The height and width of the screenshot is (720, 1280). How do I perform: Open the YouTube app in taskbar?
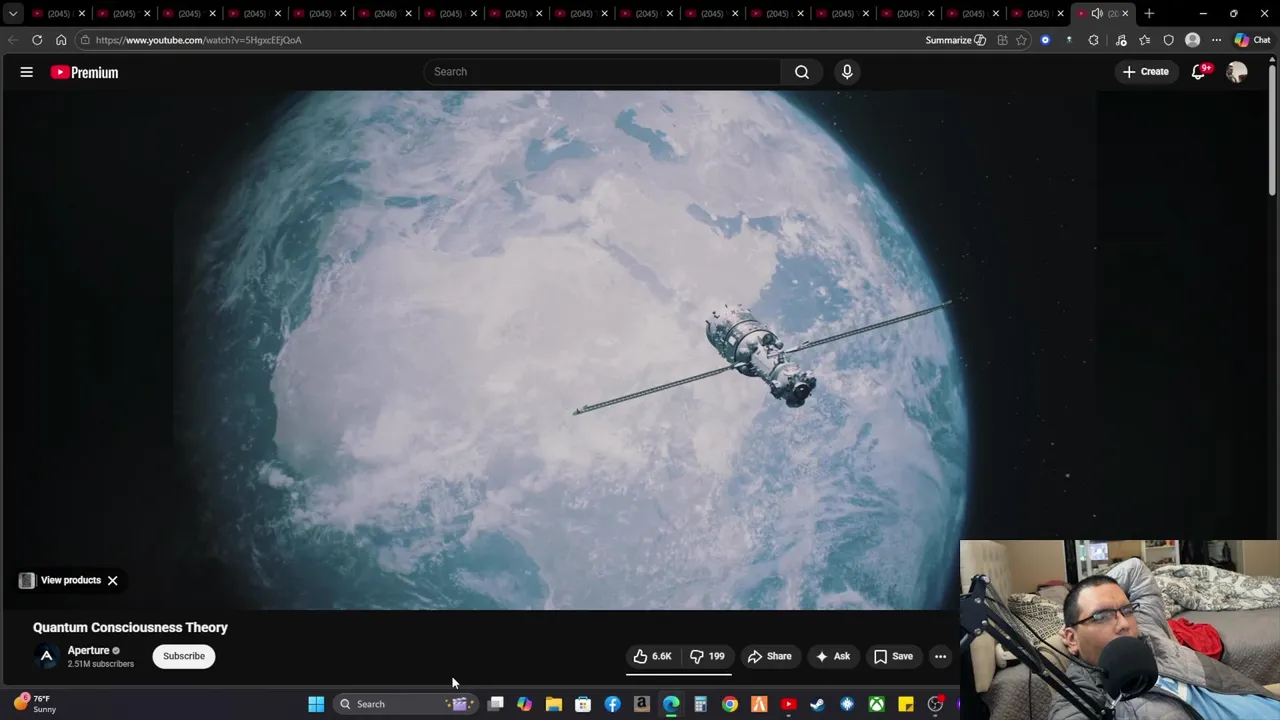[788, 704]
